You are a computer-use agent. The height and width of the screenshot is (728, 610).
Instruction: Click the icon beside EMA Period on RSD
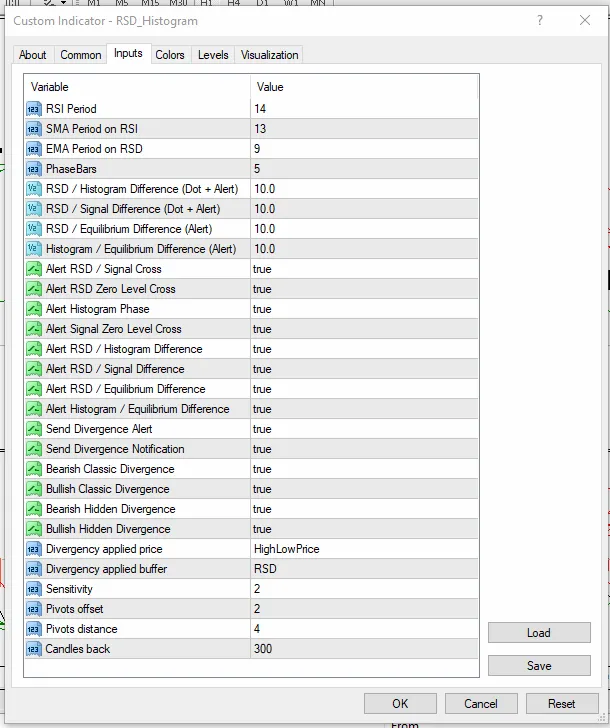tap(34, 149)
